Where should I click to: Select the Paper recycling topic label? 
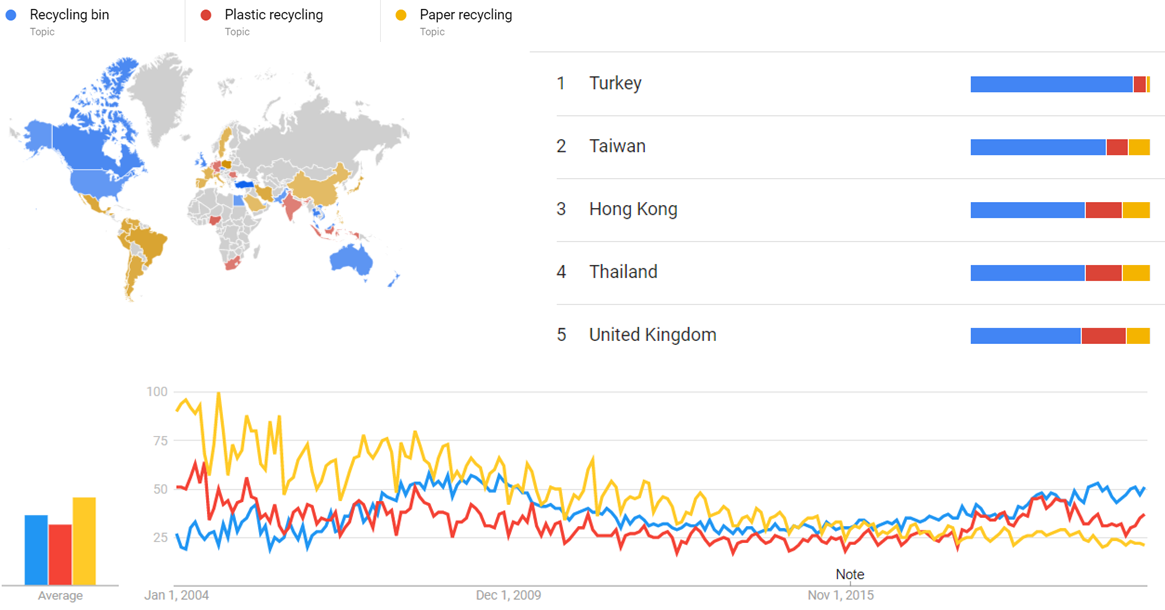pos(465,15)
